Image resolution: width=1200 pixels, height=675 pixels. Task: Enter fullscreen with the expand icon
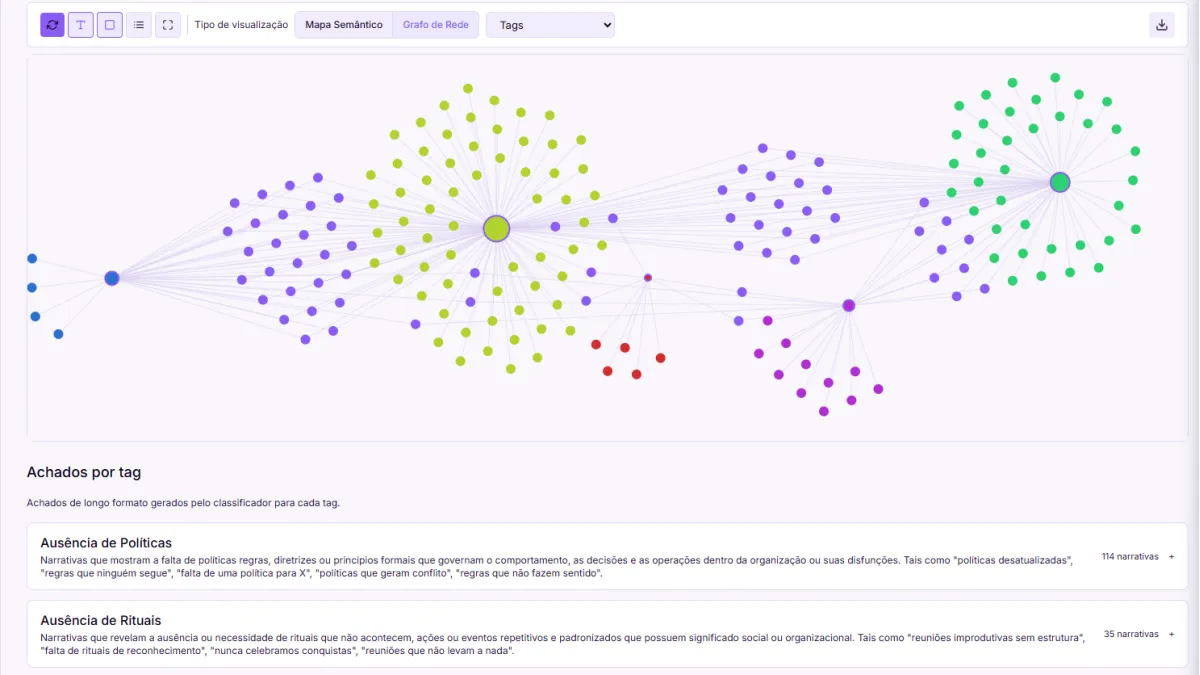168,25
